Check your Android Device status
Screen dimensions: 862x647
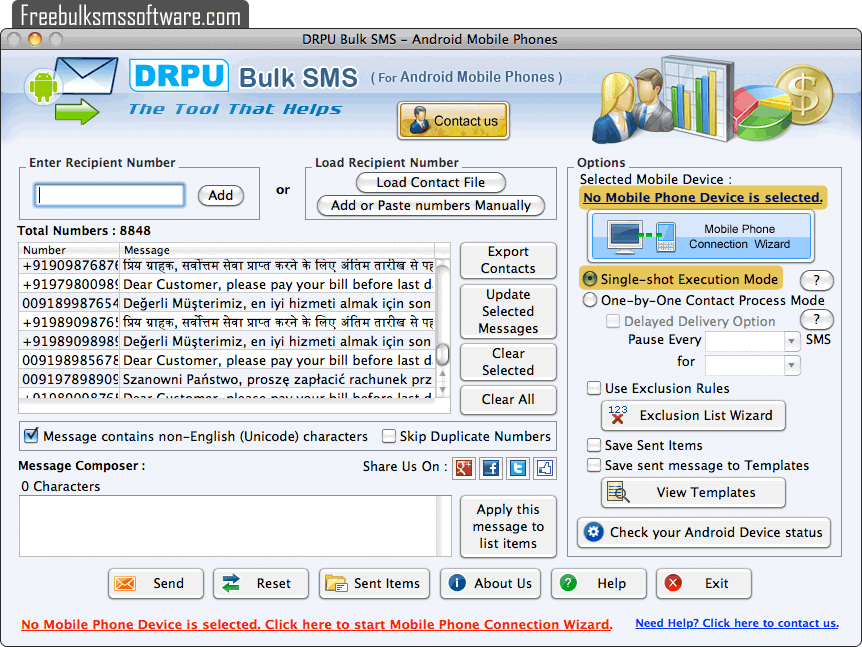704,532
